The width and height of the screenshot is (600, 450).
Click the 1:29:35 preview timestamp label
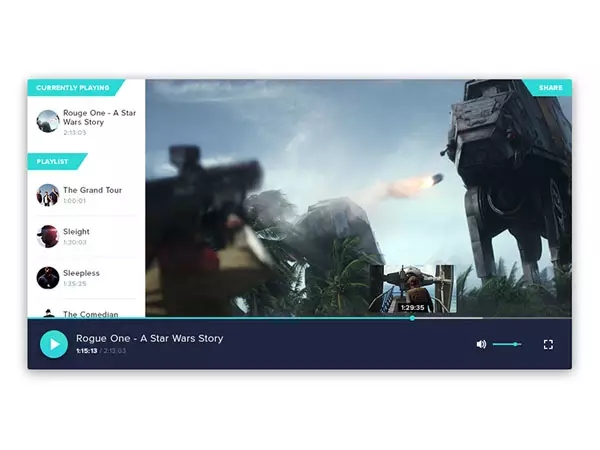point(412,308)
